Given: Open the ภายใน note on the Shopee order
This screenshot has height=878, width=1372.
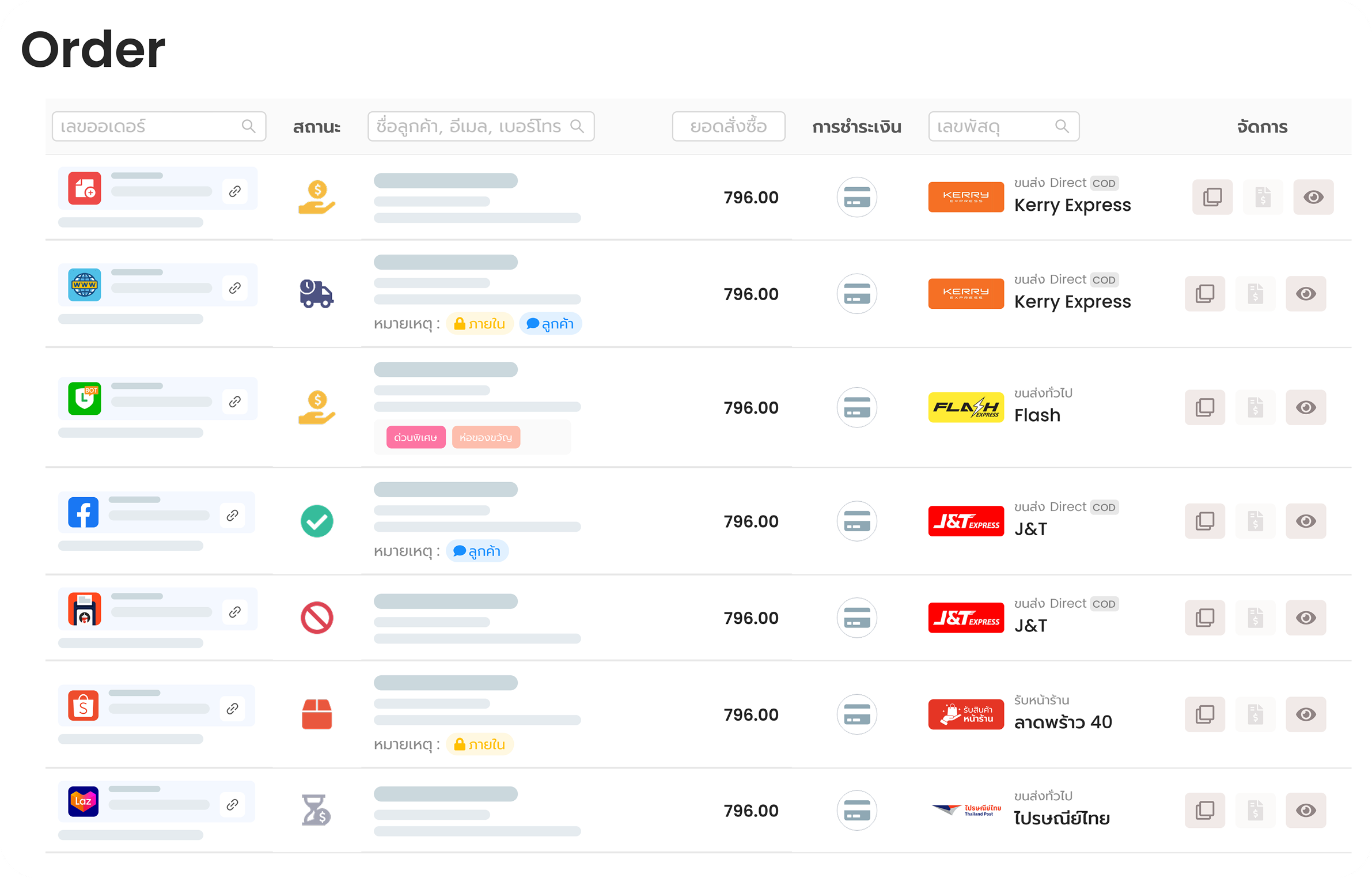Looking at the screenshot, I should [479, 744].
